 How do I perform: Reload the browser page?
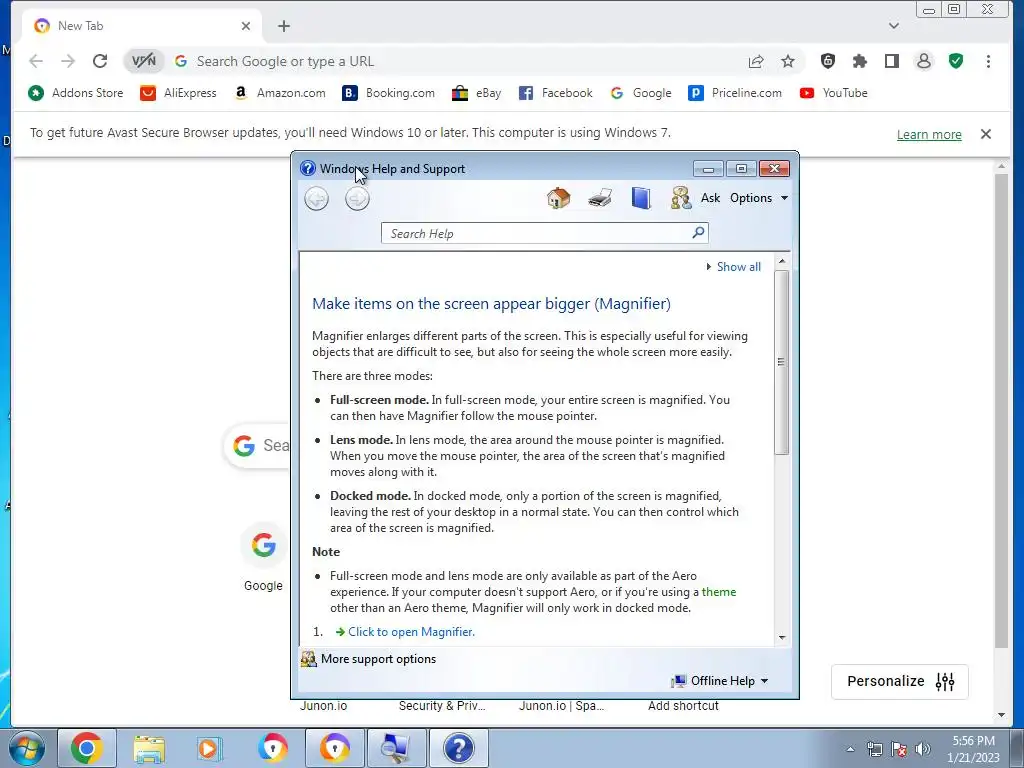click(100, 61)
